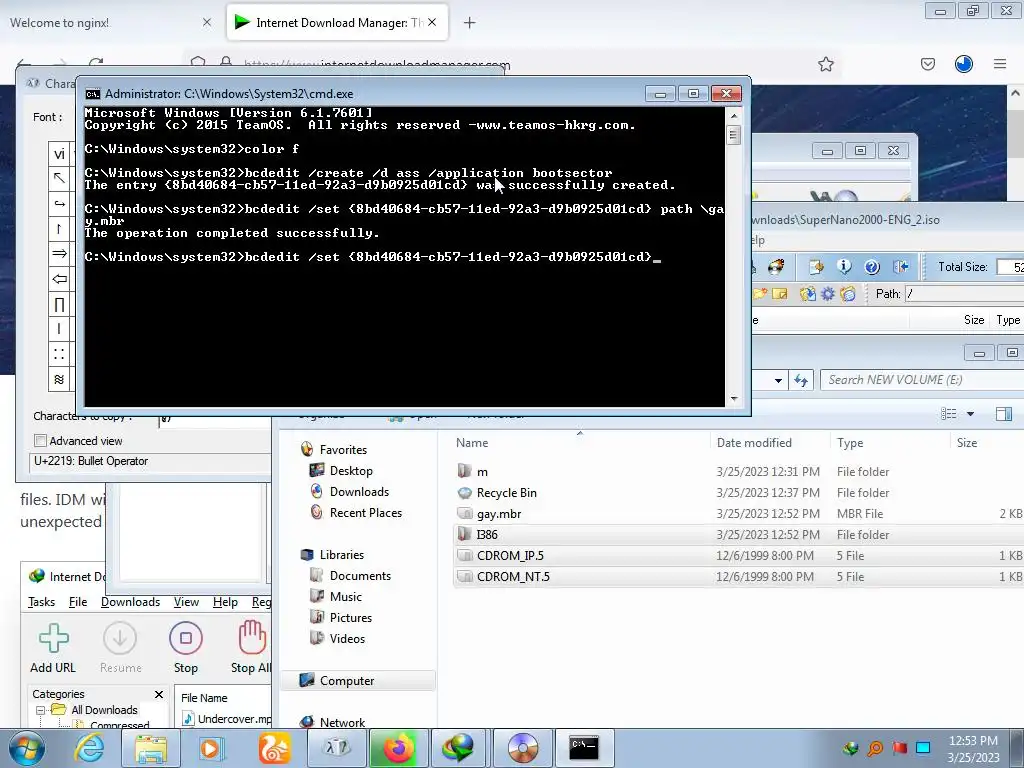Screen dimensions: 1024x768
Task: Click the Search NEW VOLUME (E:) field
Action: (x=921, y=380)
